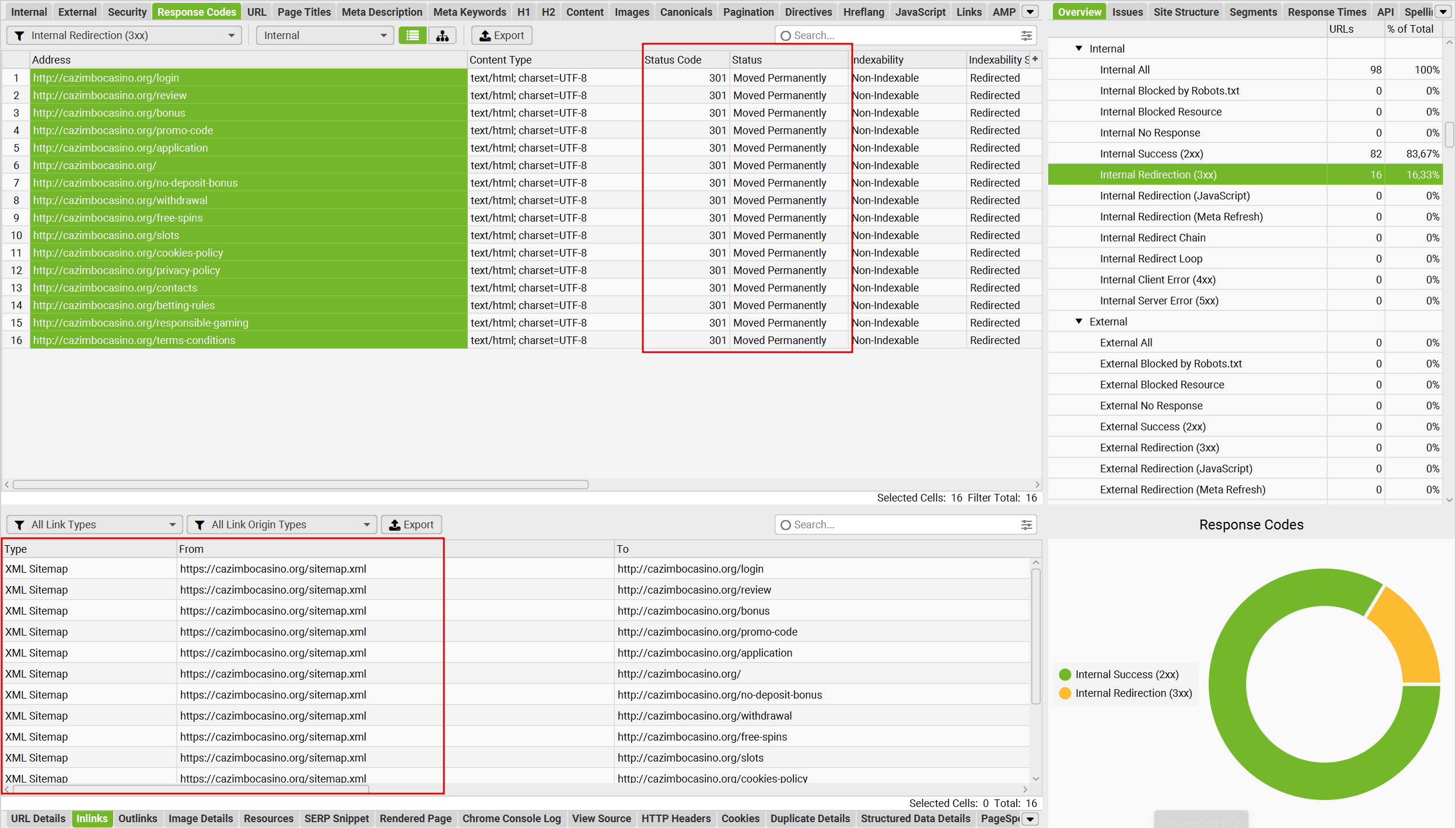Click the add column plus icon
Screen dimensions: 1456x828
(1035, 59)
